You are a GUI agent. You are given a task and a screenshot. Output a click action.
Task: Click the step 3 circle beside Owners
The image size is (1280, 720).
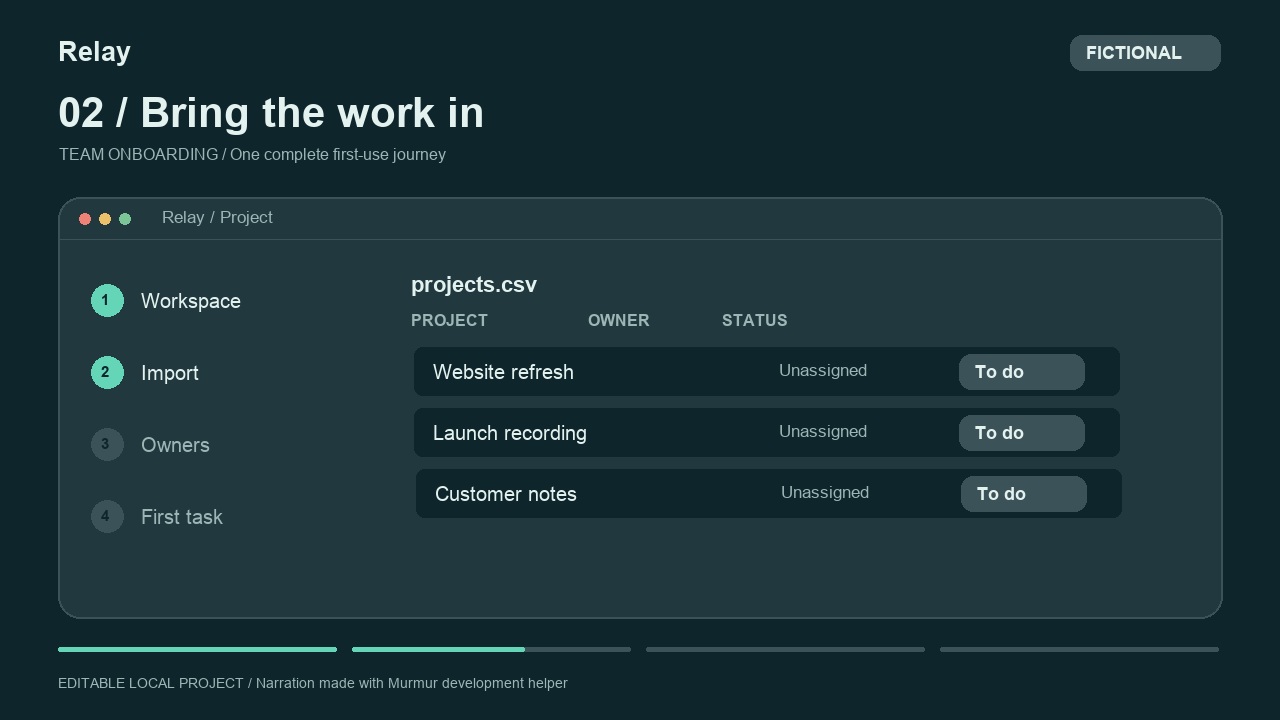107,444
